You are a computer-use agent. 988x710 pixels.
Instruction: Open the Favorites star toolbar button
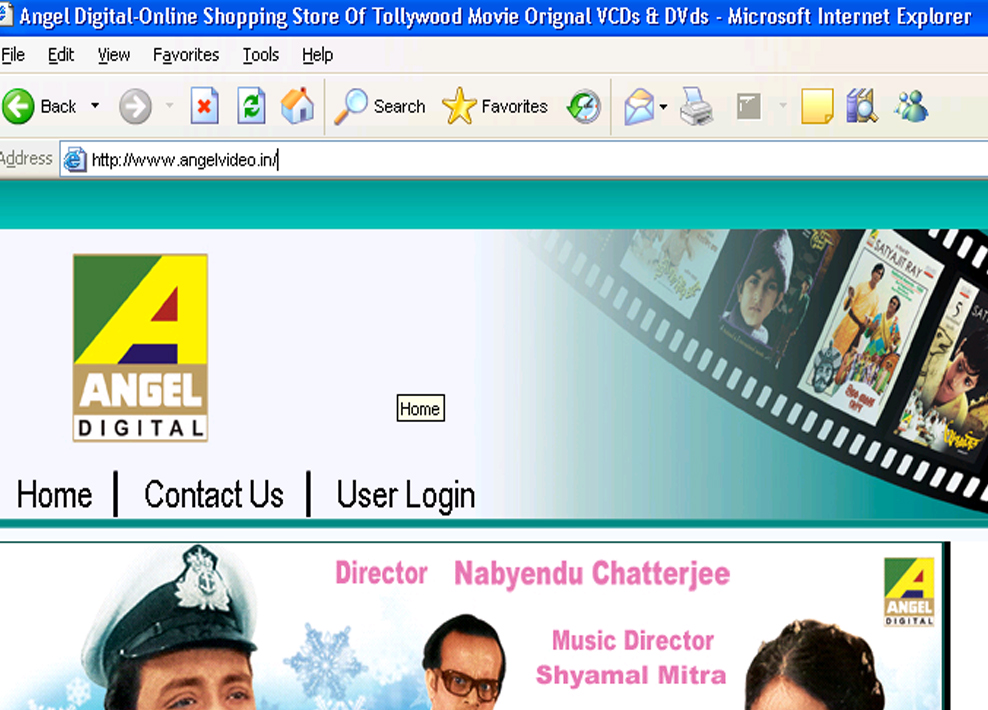[x=495, y=106]
